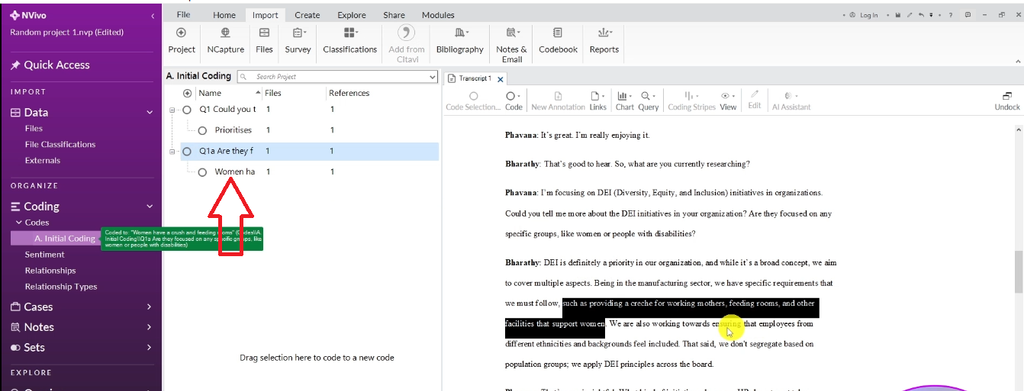Collapse the Data section chevron
The image size is (1024, 391).
(x=150, y=112)
